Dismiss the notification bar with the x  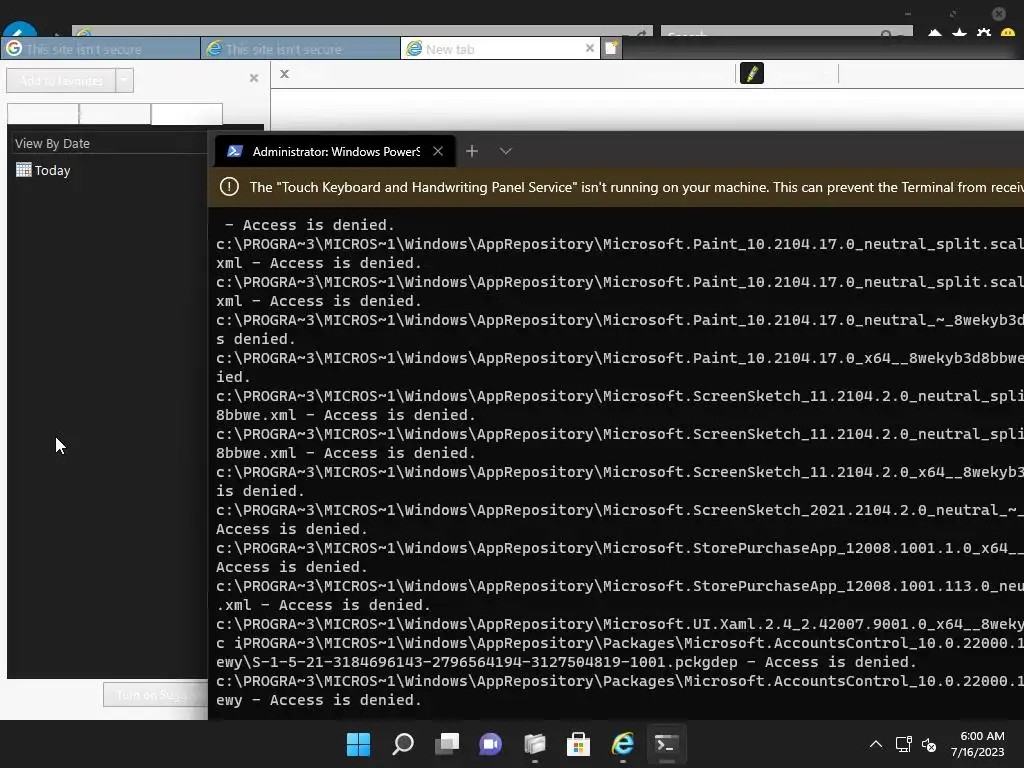coord(284,74)
